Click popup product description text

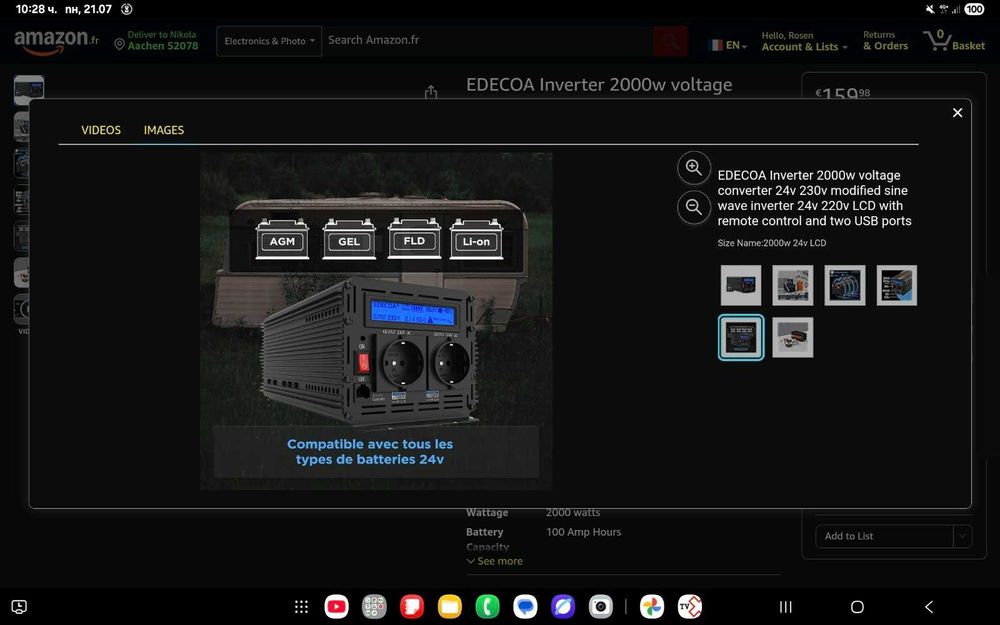pyautogui.click(x=814, y=198)
